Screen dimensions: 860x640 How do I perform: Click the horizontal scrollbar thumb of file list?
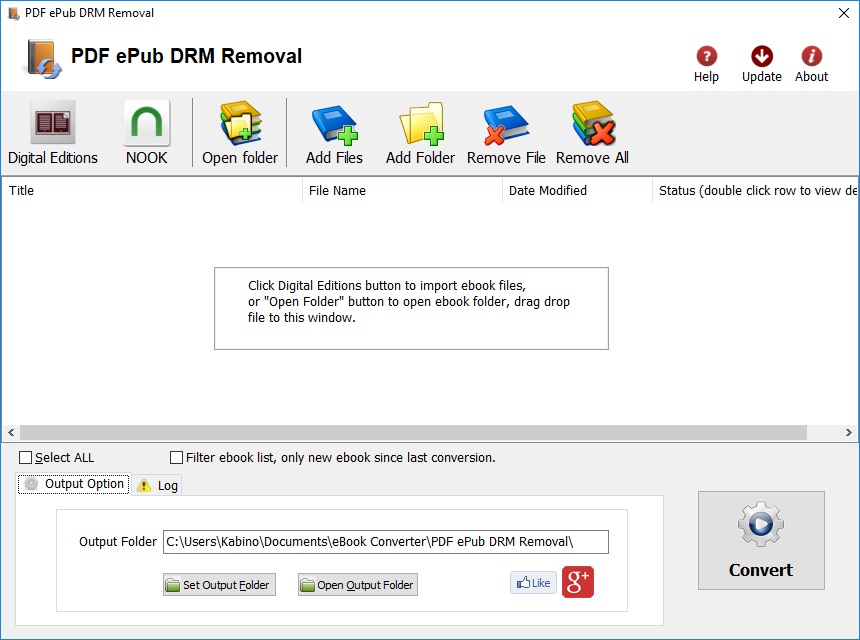pyautogui.click(x=413, y=432)
